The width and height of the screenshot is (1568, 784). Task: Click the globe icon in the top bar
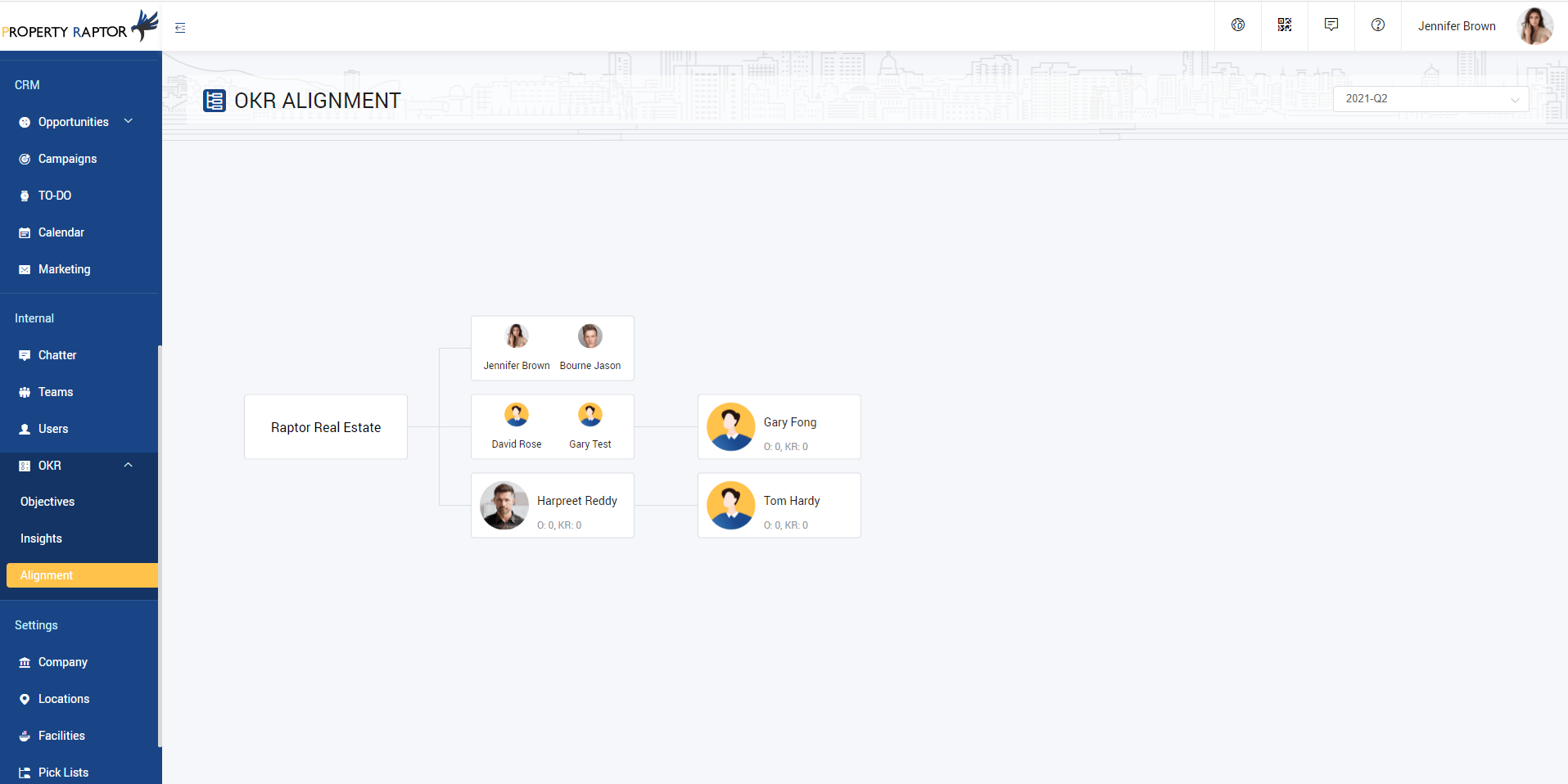[x=1238, y=25]
